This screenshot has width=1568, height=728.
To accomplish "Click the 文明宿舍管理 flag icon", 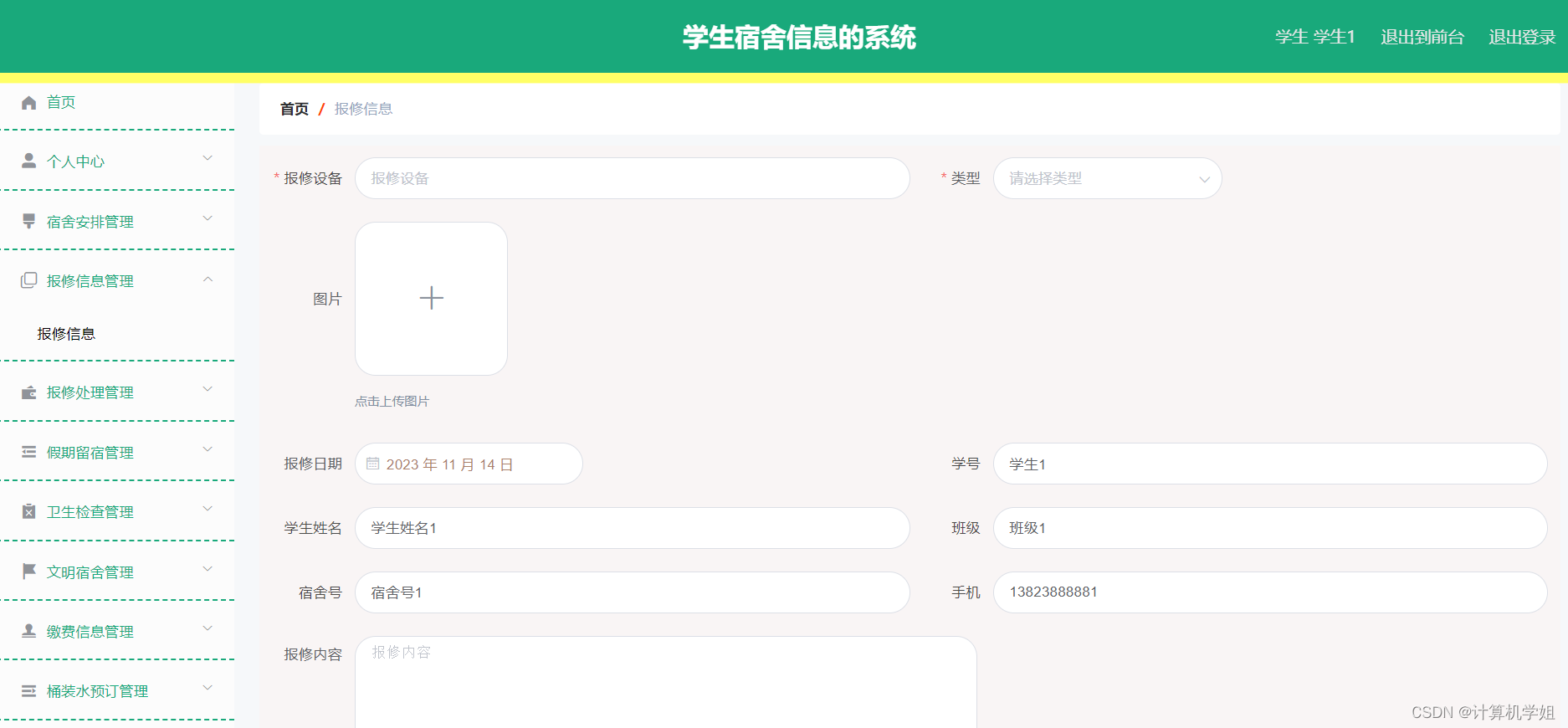I will point(28,571).
